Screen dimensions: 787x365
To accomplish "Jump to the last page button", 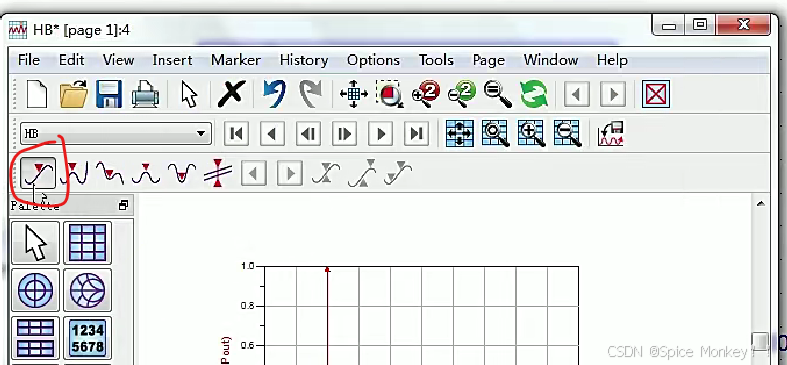I will [416, 134].
